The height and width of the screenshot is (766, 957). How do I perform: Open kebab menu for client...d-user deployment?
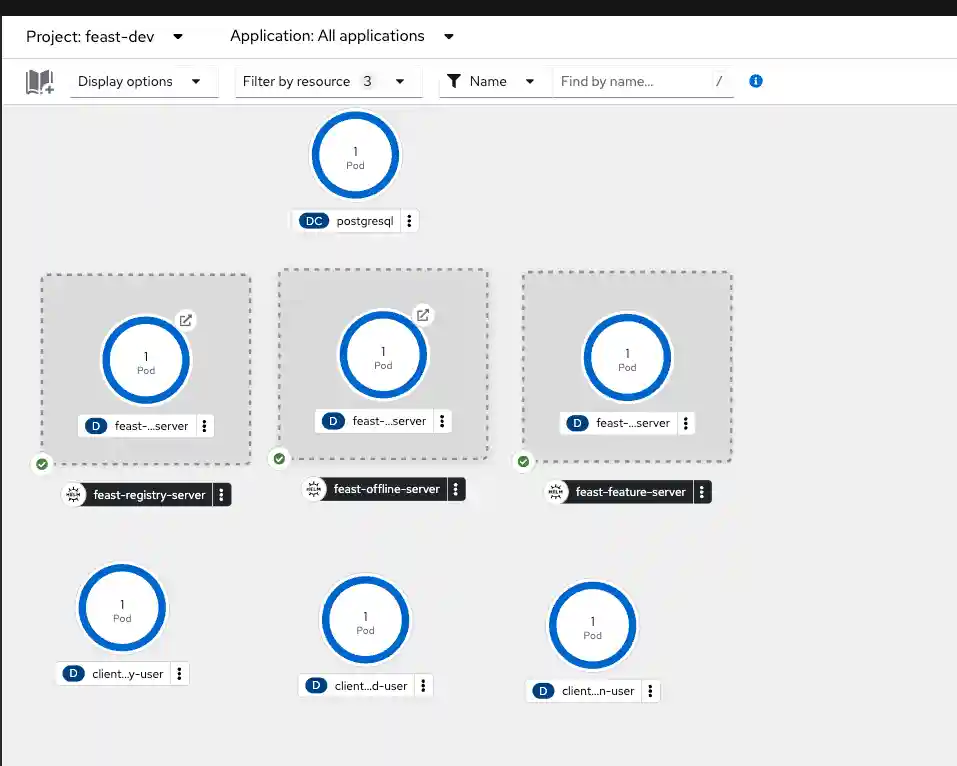point(424,686)
